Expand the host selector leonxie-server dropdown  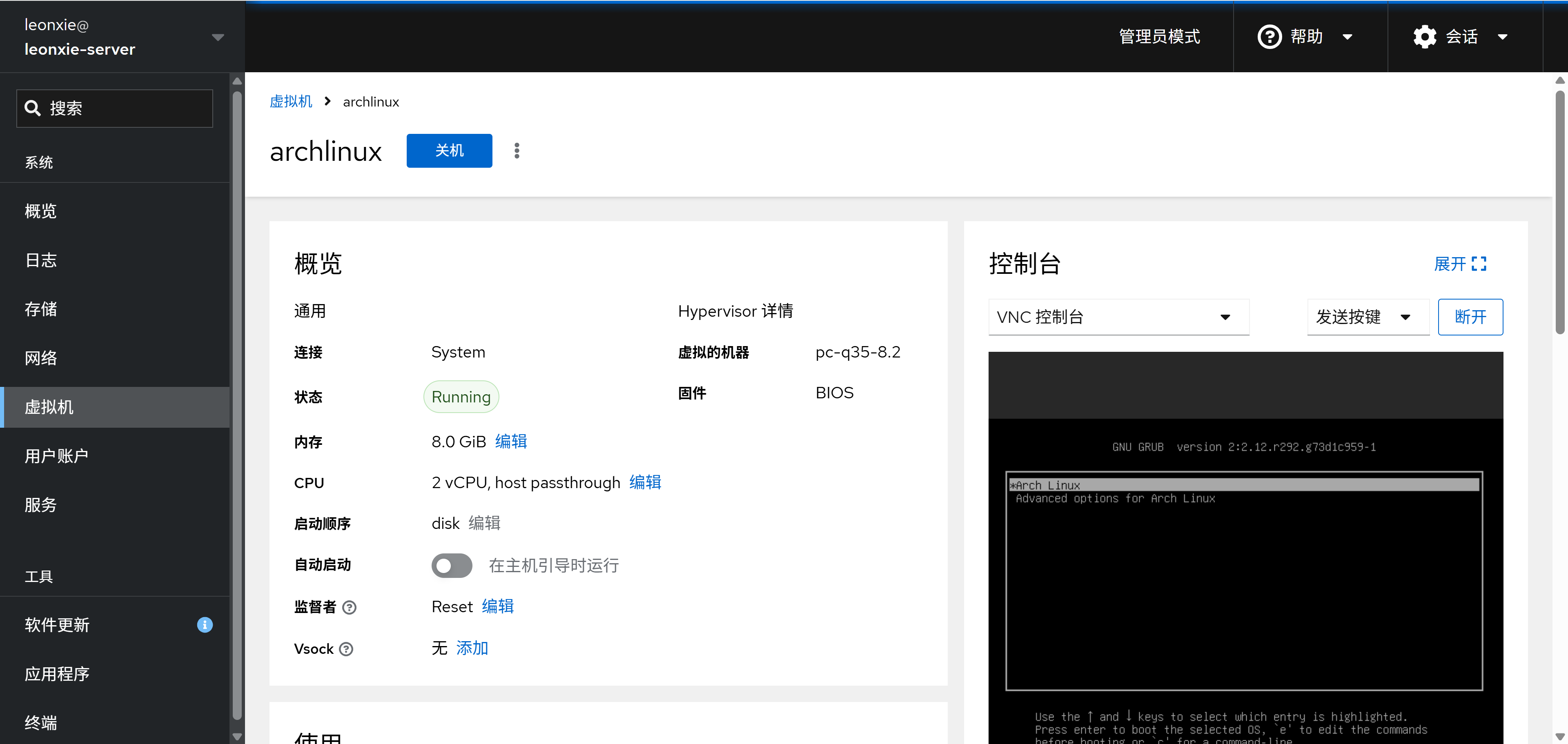click(218, 37)
